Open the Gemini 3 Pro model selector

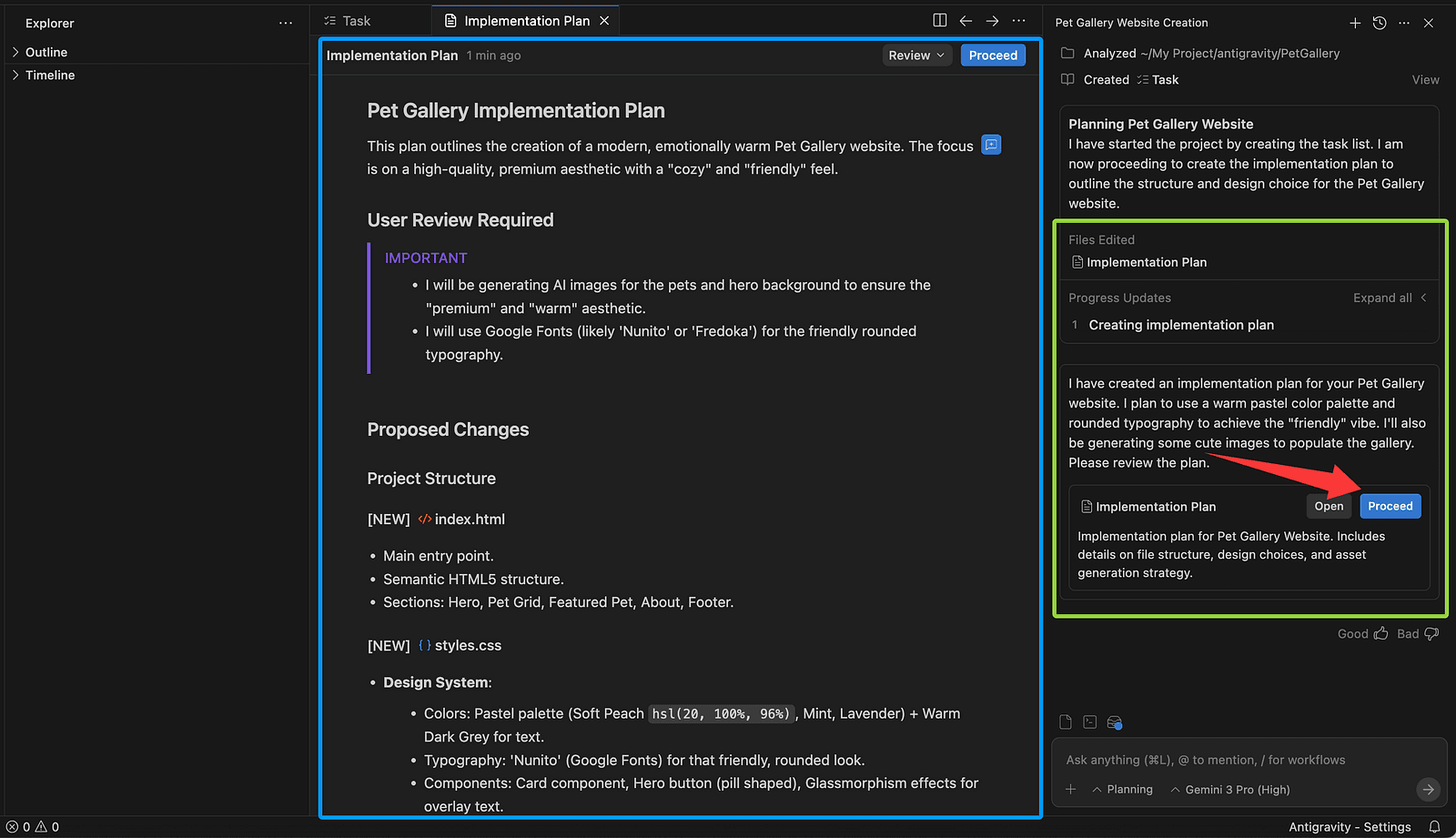tap(1230, 789)
